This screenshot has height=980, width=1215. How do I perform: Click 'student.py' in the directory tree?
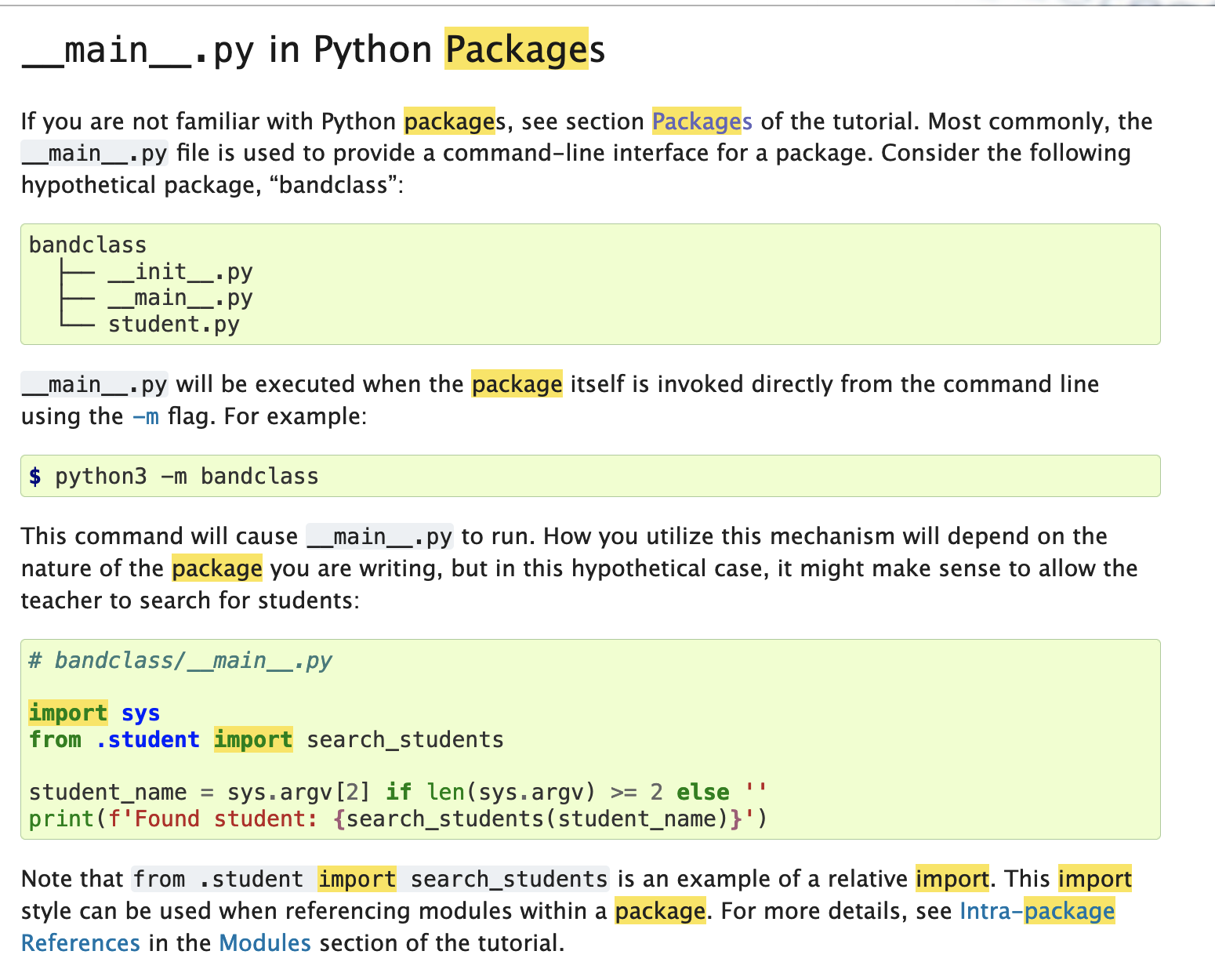[x=174, y=325]
